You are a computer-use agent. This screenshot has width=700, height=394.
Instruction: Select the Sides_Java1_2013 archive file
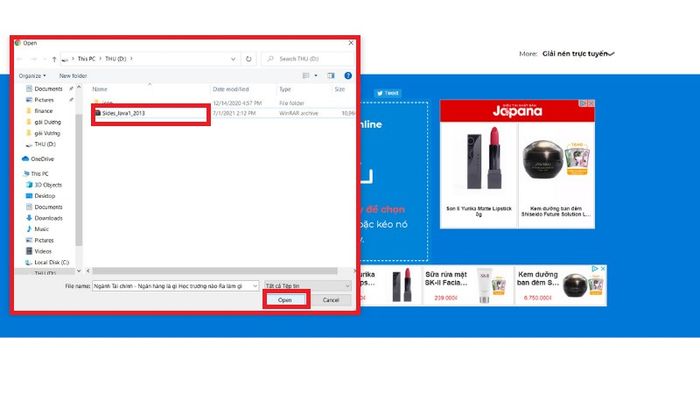coord(123,113)
